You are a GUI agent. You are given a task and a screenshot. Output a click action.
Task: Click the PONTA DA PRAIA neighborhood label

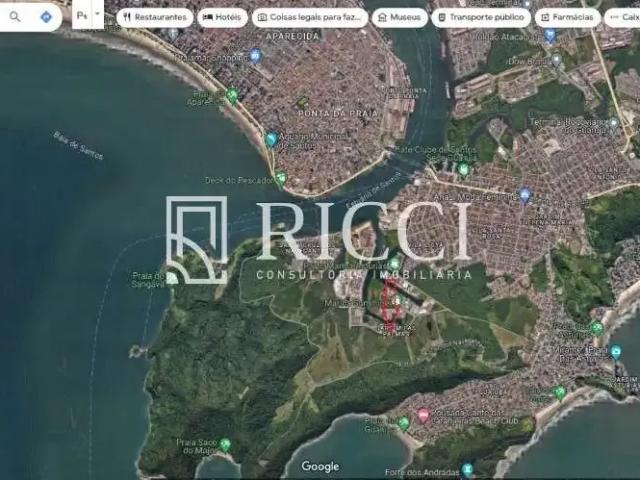pos(338,113)
